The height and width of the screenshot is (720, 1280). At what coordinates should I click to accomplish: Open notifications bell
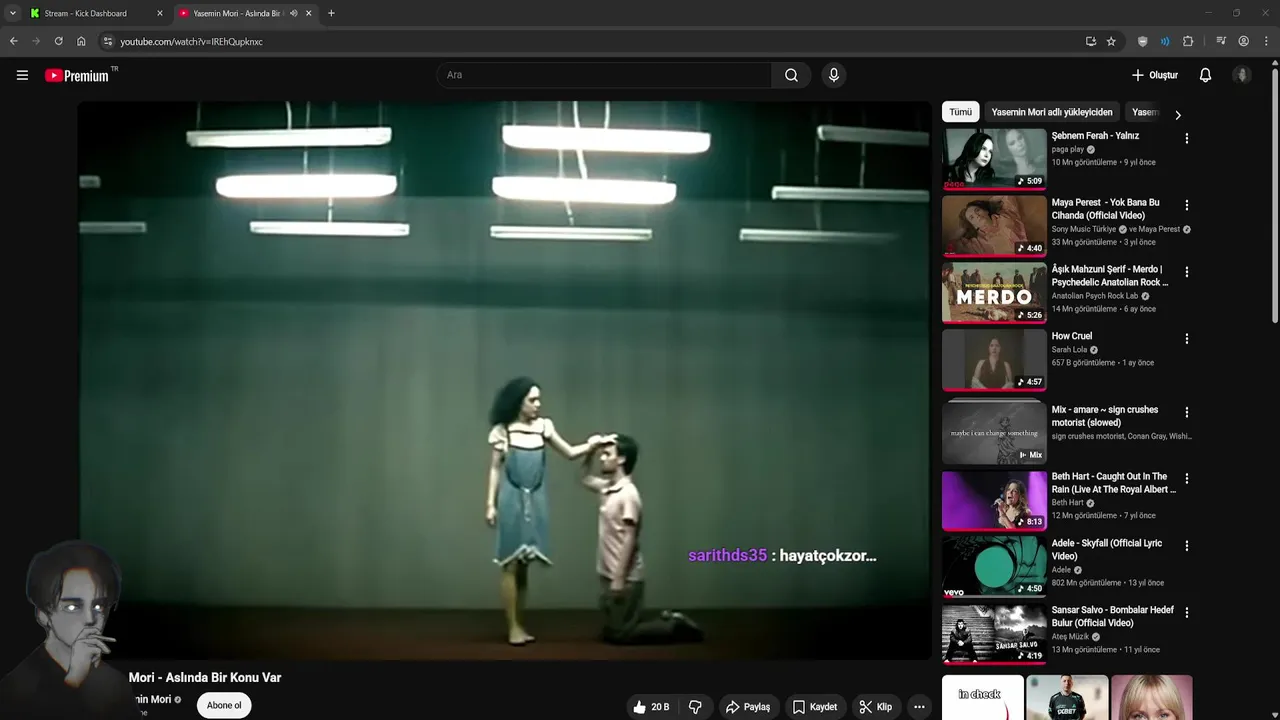click(x=1205, y=75)
